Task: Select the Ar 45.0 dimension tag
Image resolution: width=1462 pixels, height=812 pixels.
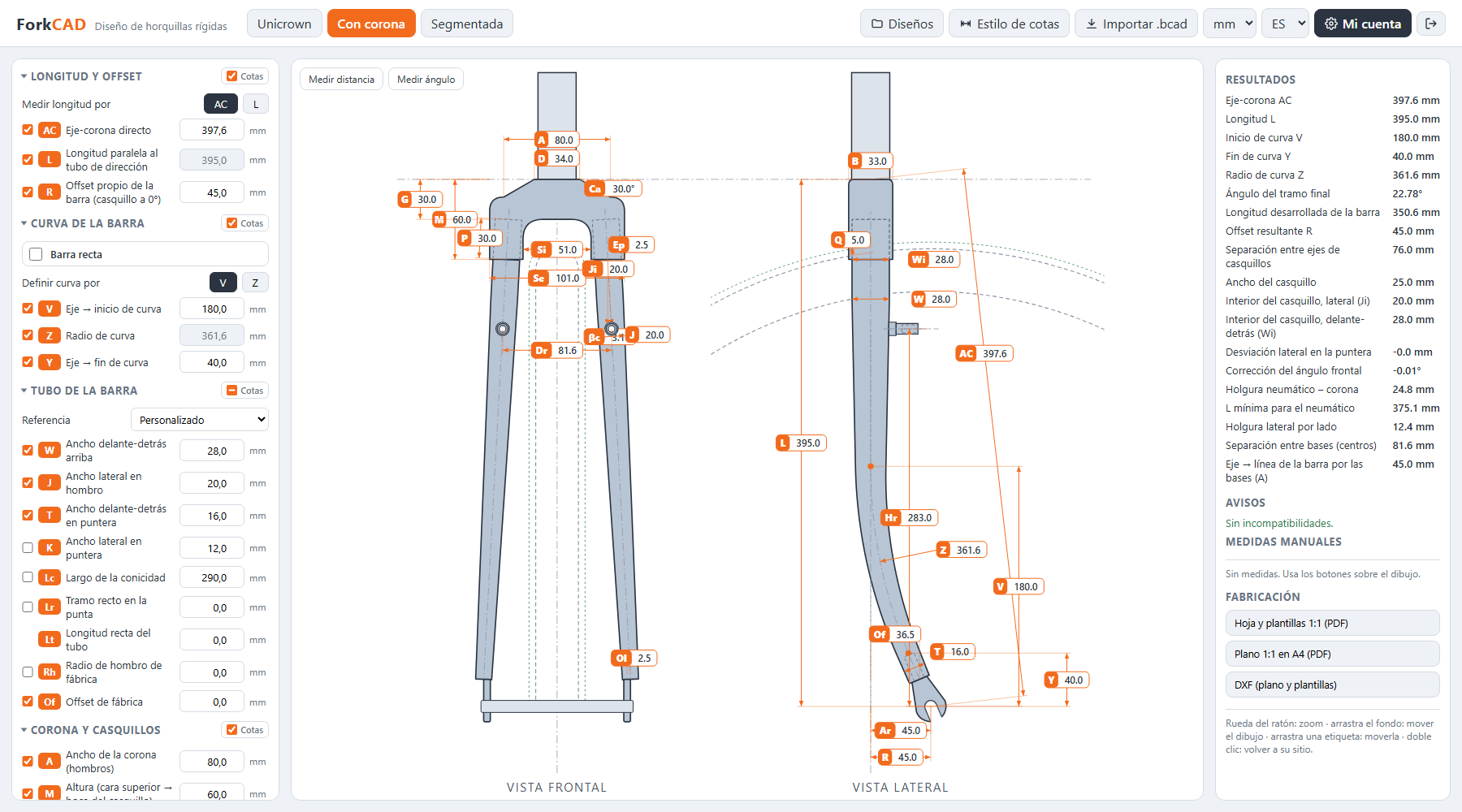Action: coord(901,730)
